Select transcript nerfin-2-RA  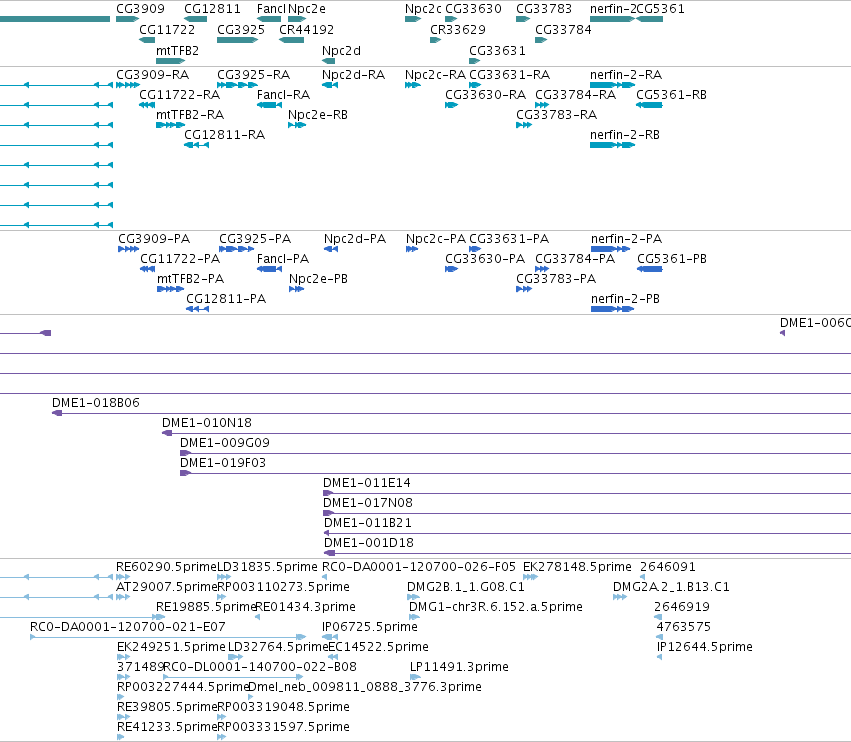tap(613, 85)
